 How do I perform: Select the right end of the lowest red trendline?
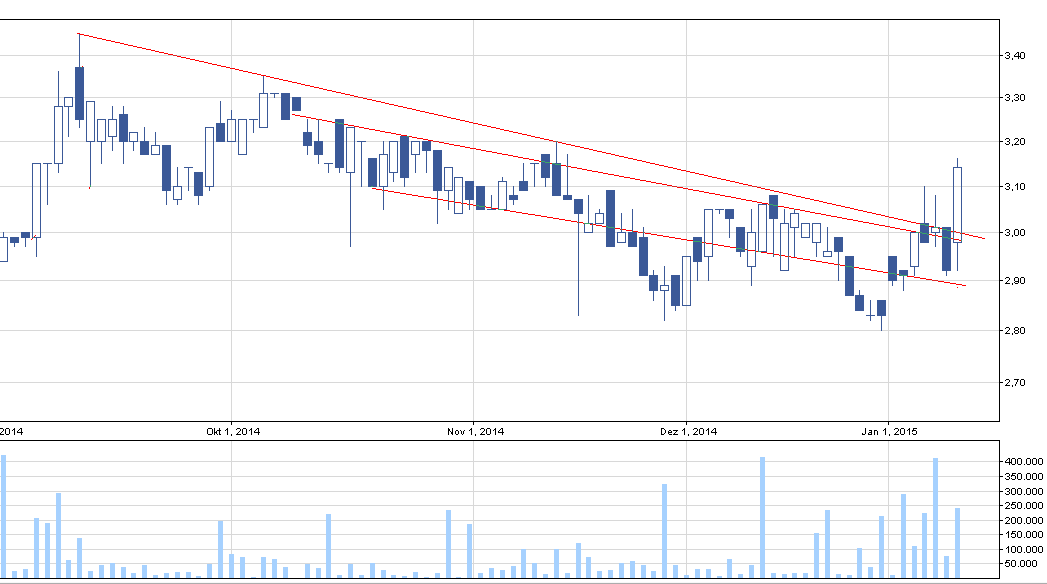tap(965, 287)
